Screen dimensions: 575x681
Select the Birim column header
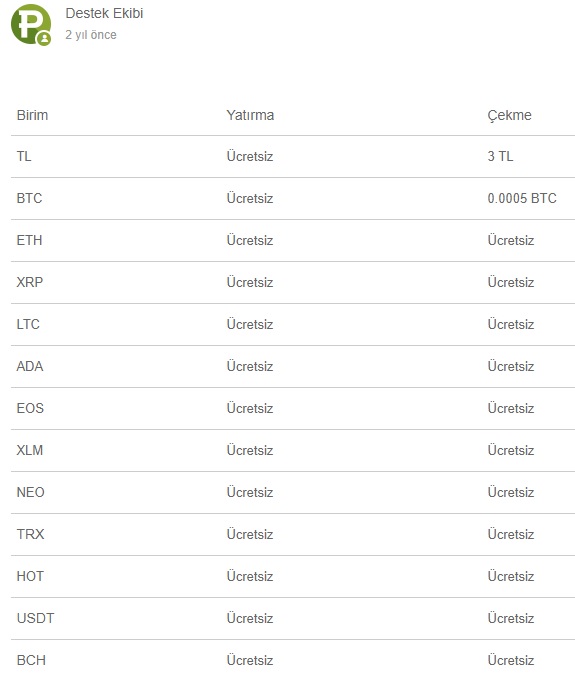click(32, 115)
